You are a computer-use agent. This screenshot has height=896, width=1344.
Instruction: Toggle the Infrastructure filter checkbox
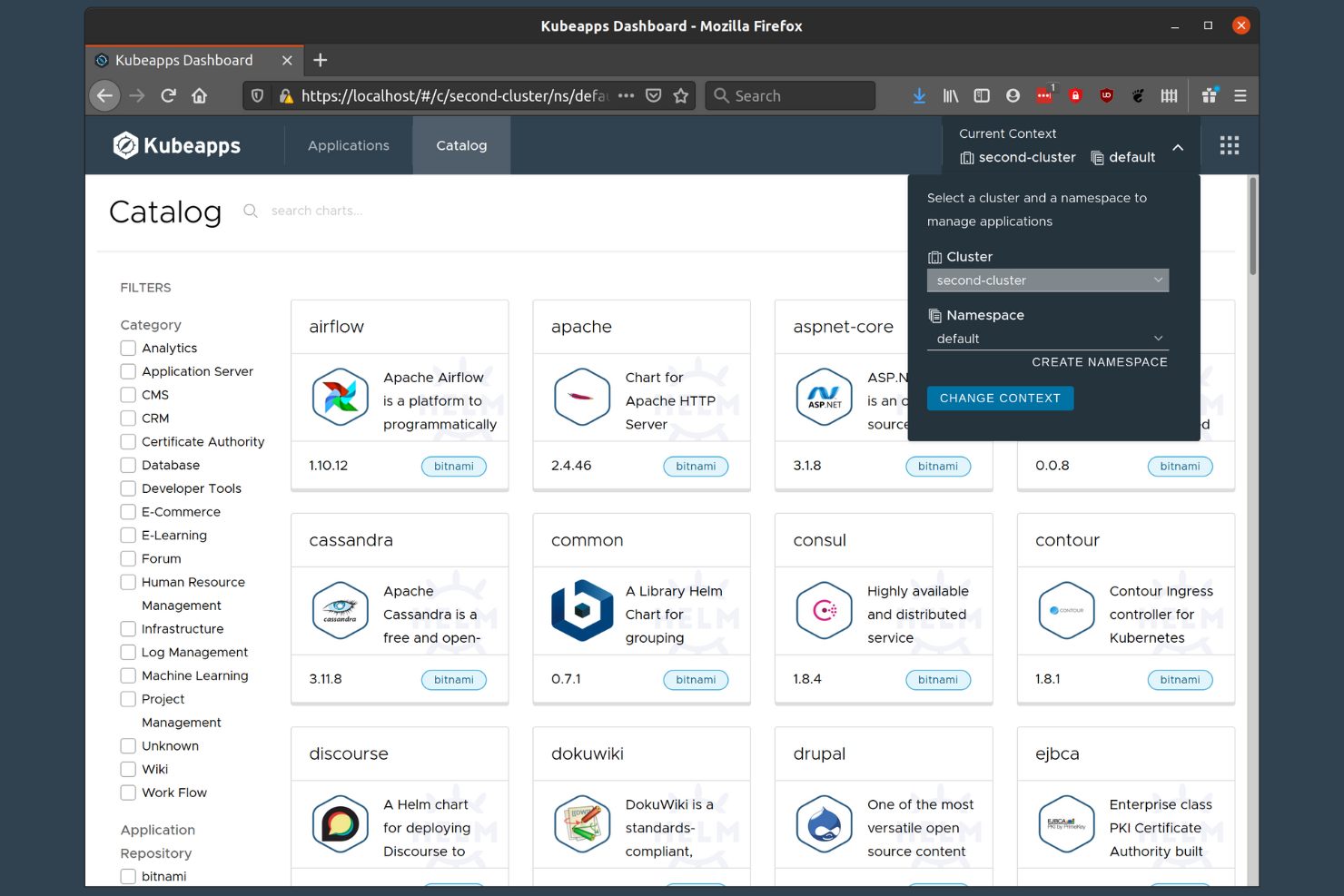128,628
